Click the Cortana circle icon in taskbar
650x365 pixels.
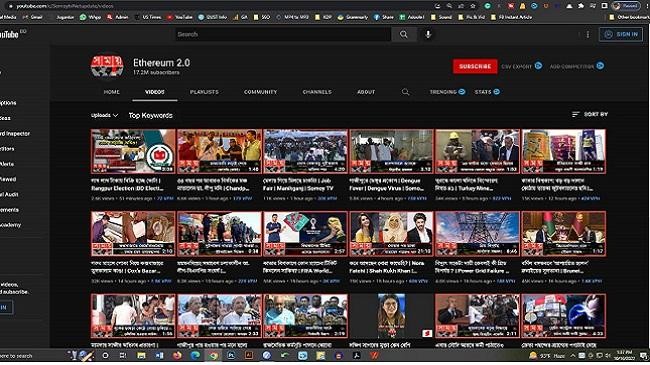coord(105,355)
